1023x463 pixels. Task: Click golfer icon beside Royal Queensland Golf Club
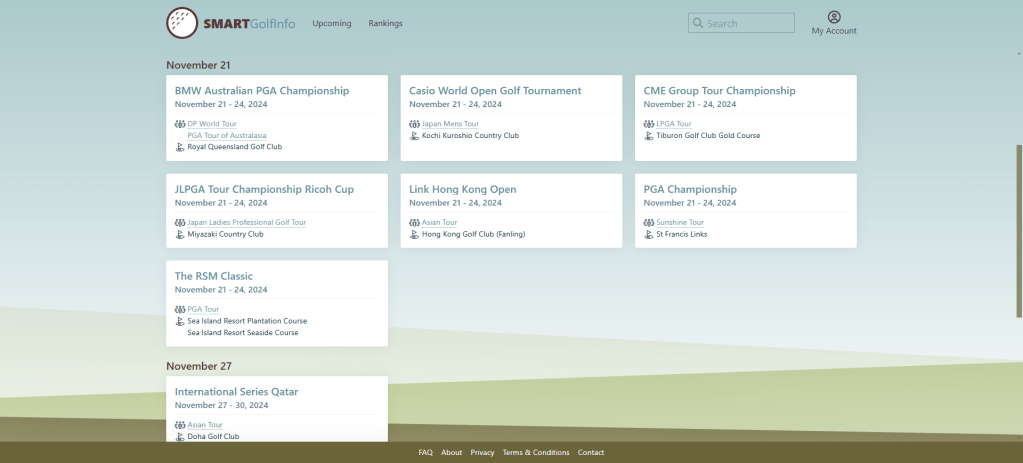(x=180, y=146)
